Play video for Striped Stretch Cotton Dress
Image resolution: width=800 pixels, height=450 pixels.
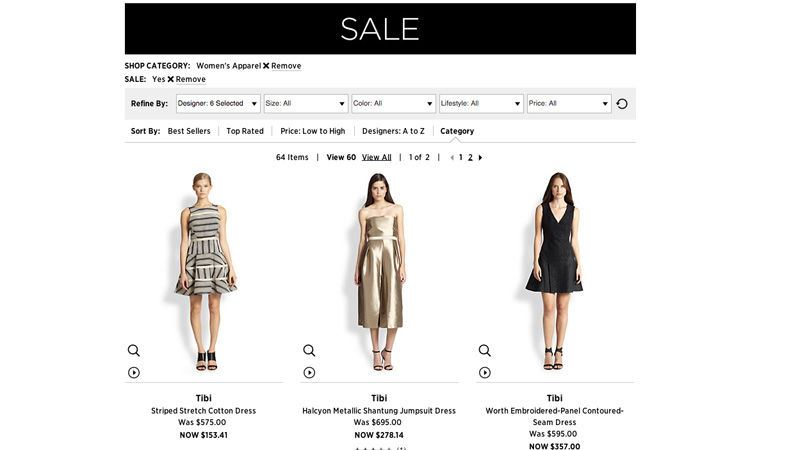[x=133, y=373]
